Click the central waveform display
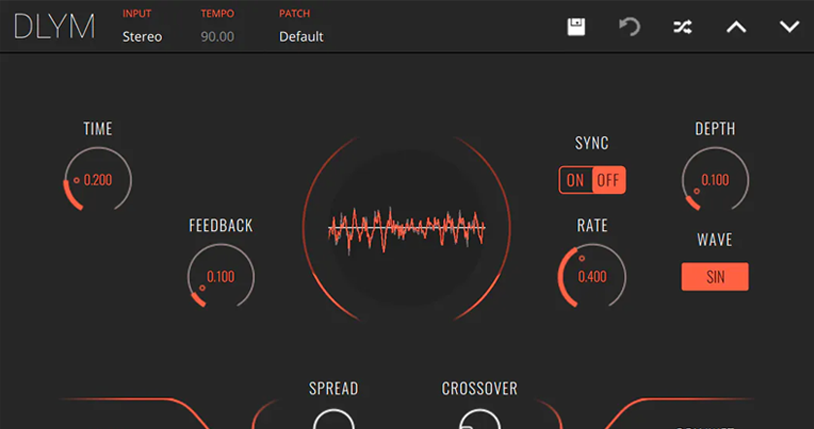Screen dimensions: 814x429 pyautogui.click(x=407, y=229)
